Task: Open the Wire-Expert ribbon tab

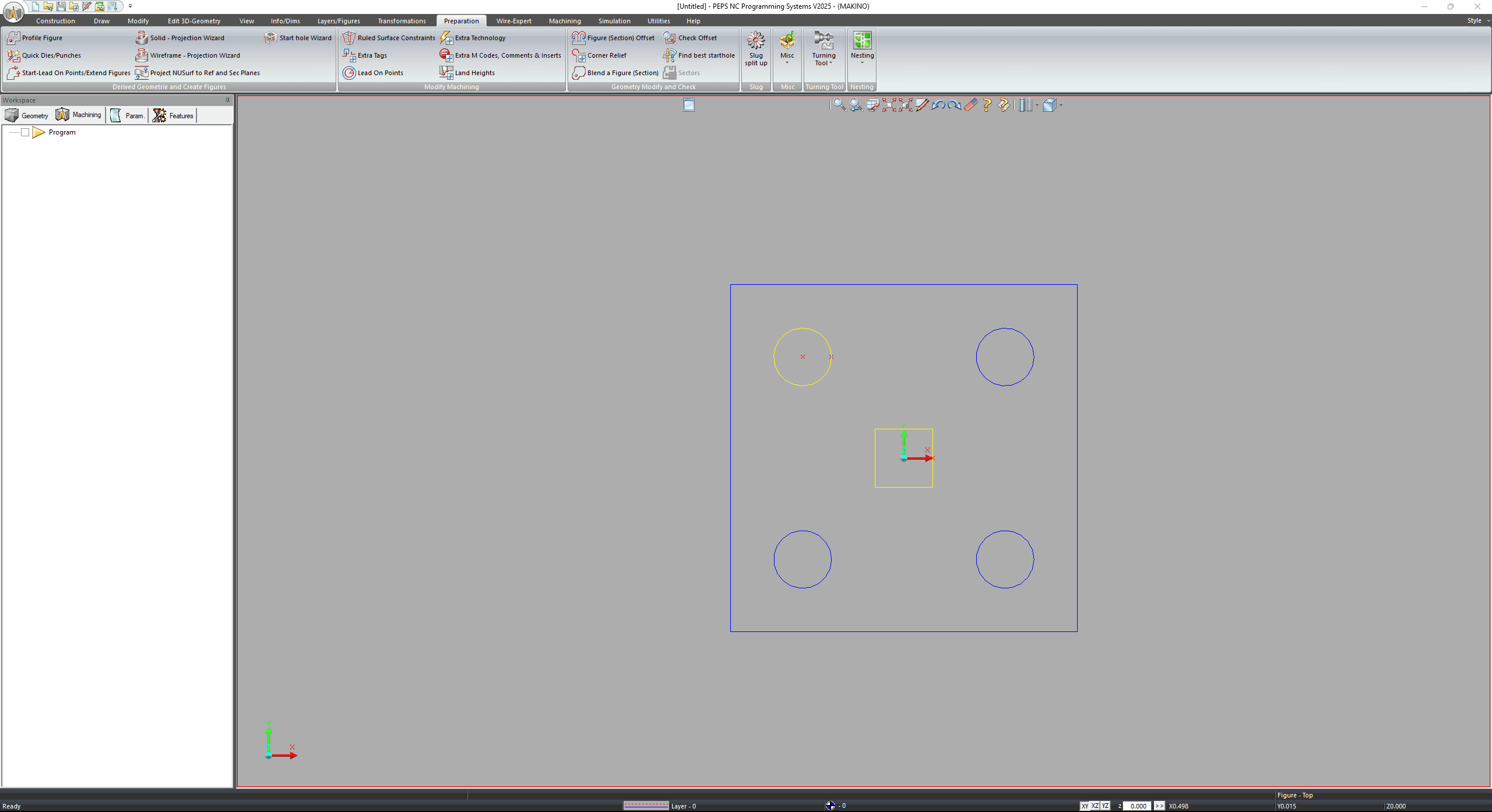Action: click(x=513, y=21)
